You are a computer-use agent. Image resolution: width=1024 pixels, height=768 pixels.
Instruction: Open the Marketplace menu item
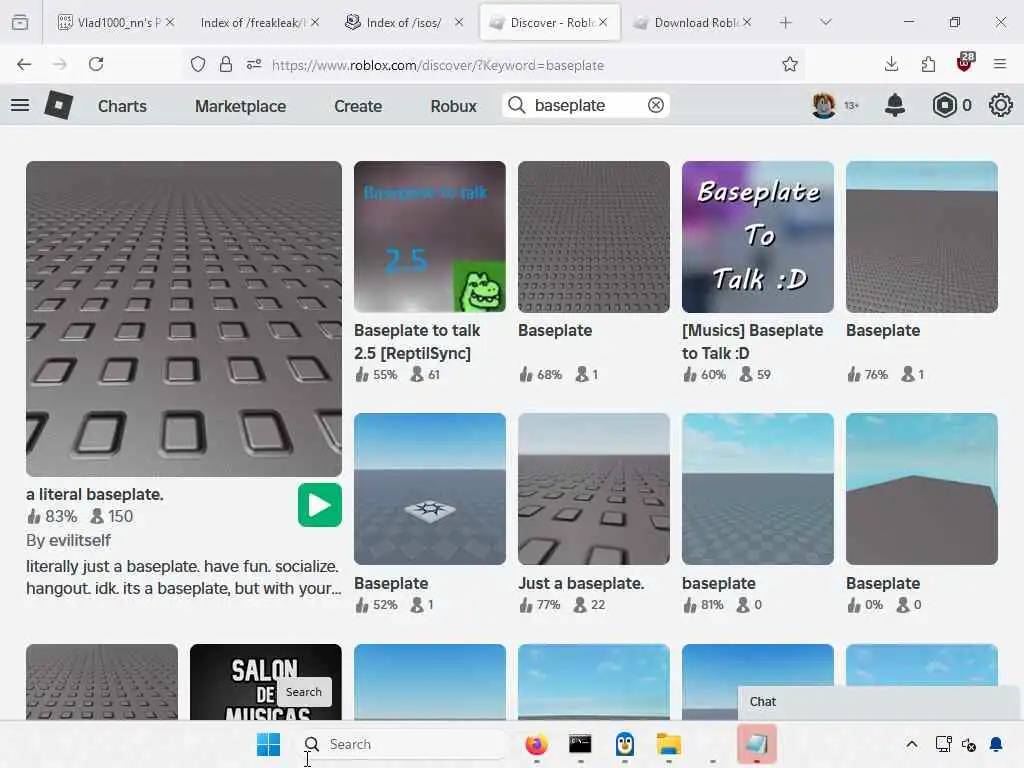click(240, 106)
